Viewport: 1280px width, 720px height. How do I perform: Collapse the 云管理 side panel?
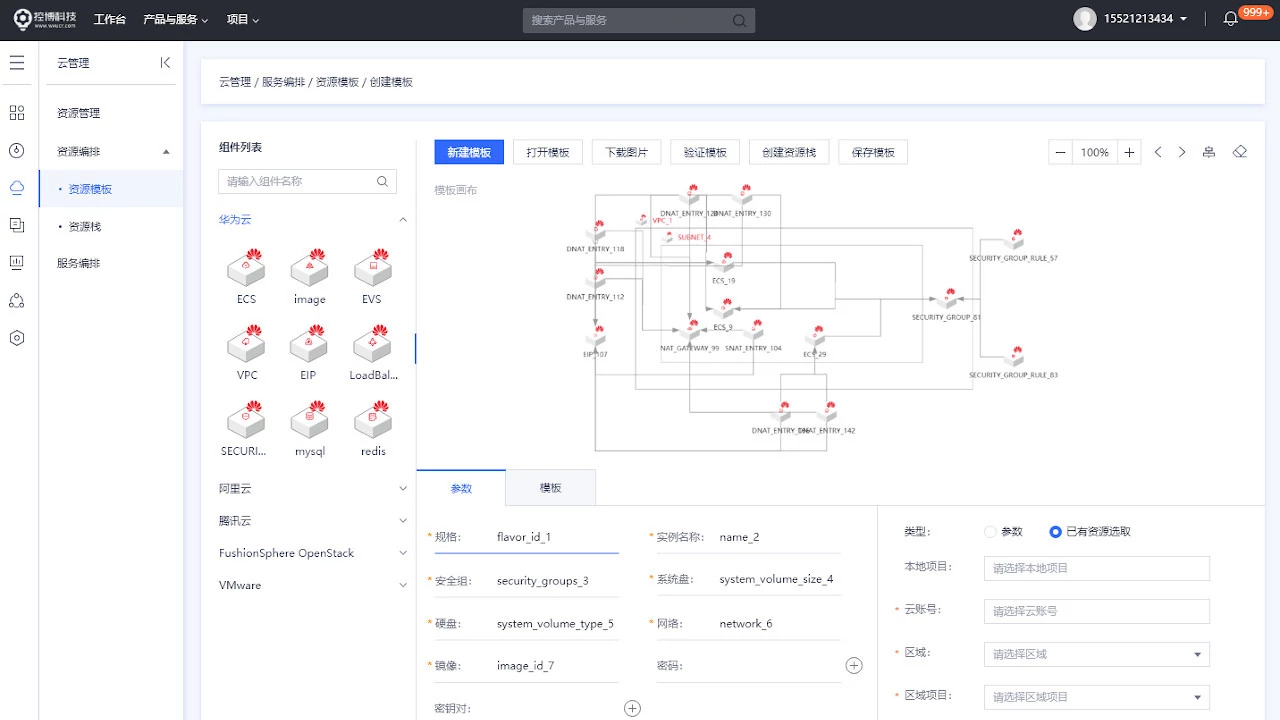click(165, 63)
